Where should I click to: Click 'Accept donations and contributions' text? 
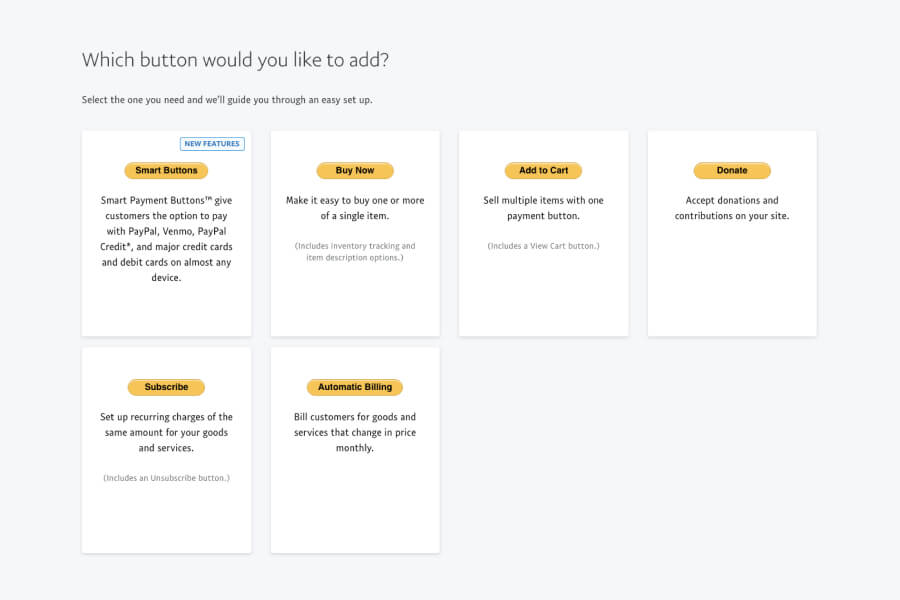(x=732, y=208)
